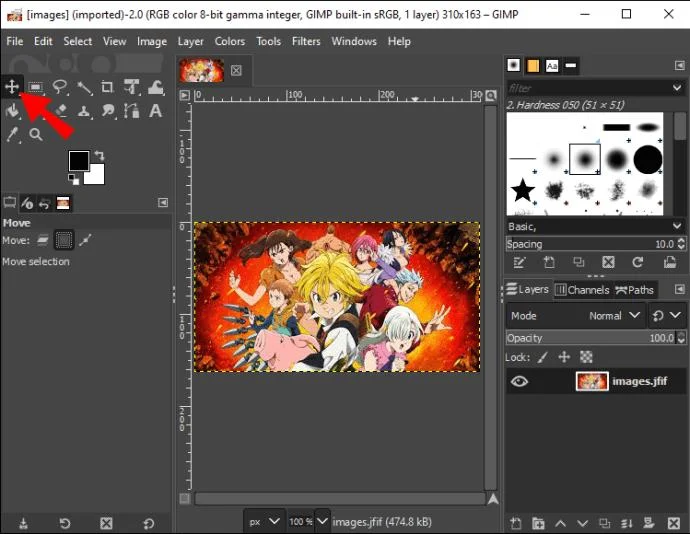This screenshot has height=534, width=690.
Task: Choose the solid black round brush
Action: tap(648, 159)
